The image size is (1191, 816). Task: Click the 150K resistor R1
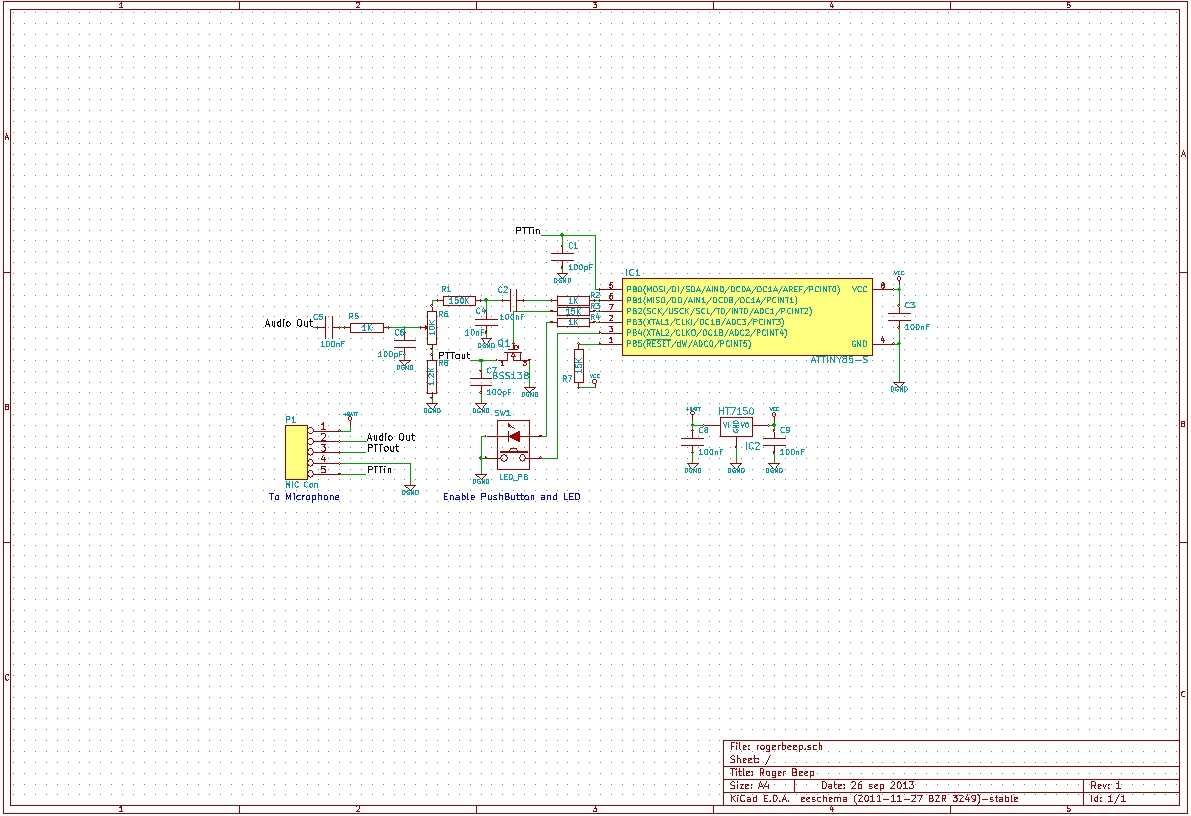pyautogui.click(x=459, y=300)
